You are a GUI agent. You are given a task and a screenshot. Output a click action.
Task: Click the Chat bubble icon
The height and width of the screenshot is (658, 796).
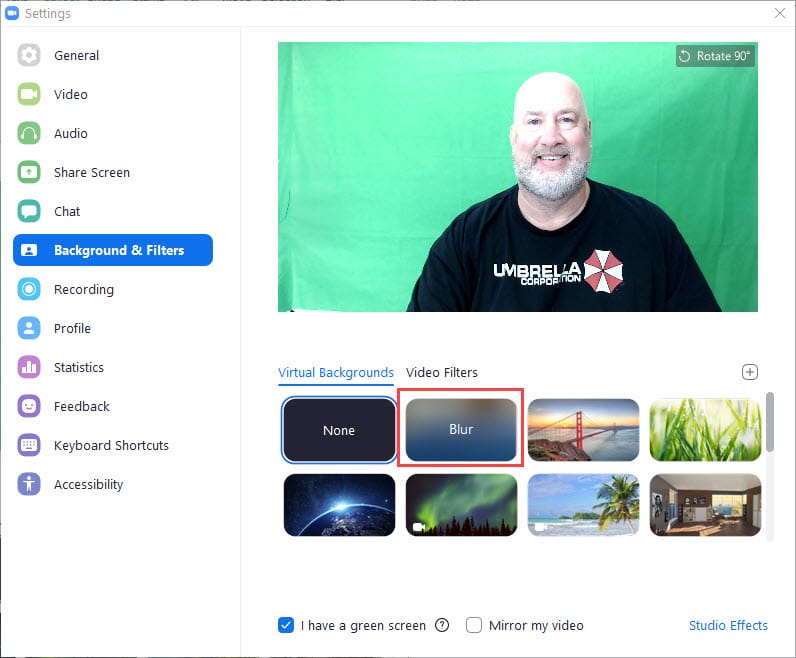[x=29, y=212]
